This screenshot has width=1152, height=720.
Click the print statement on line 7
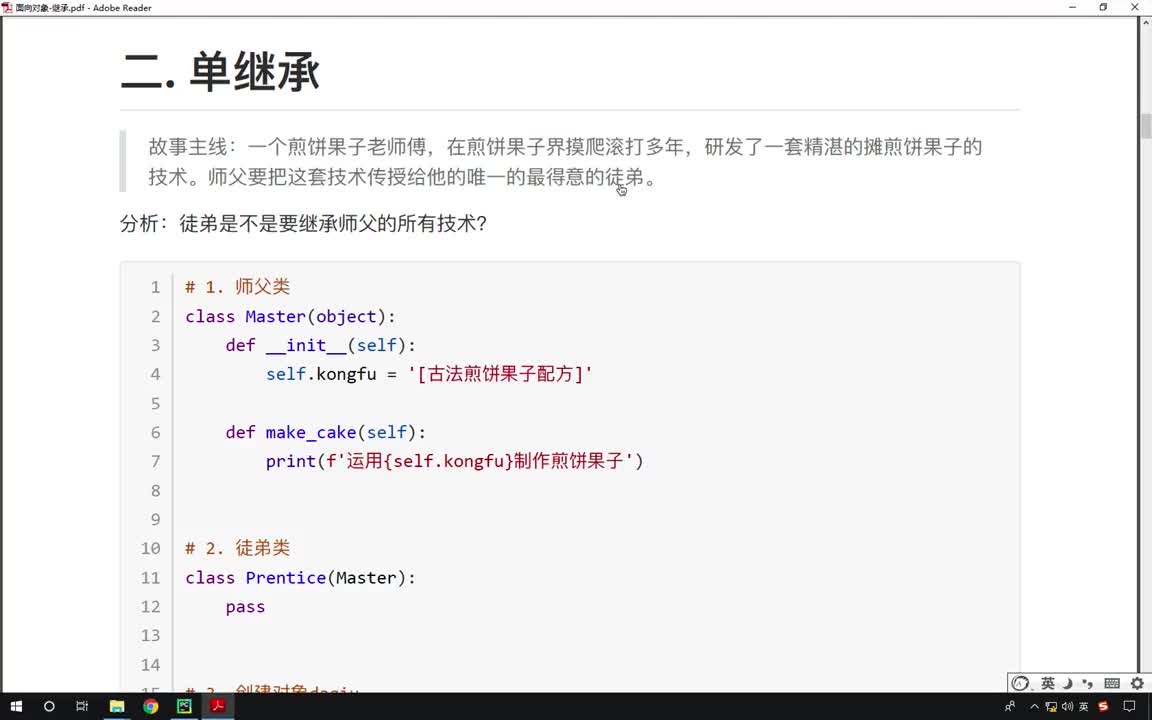coord(454,461)
